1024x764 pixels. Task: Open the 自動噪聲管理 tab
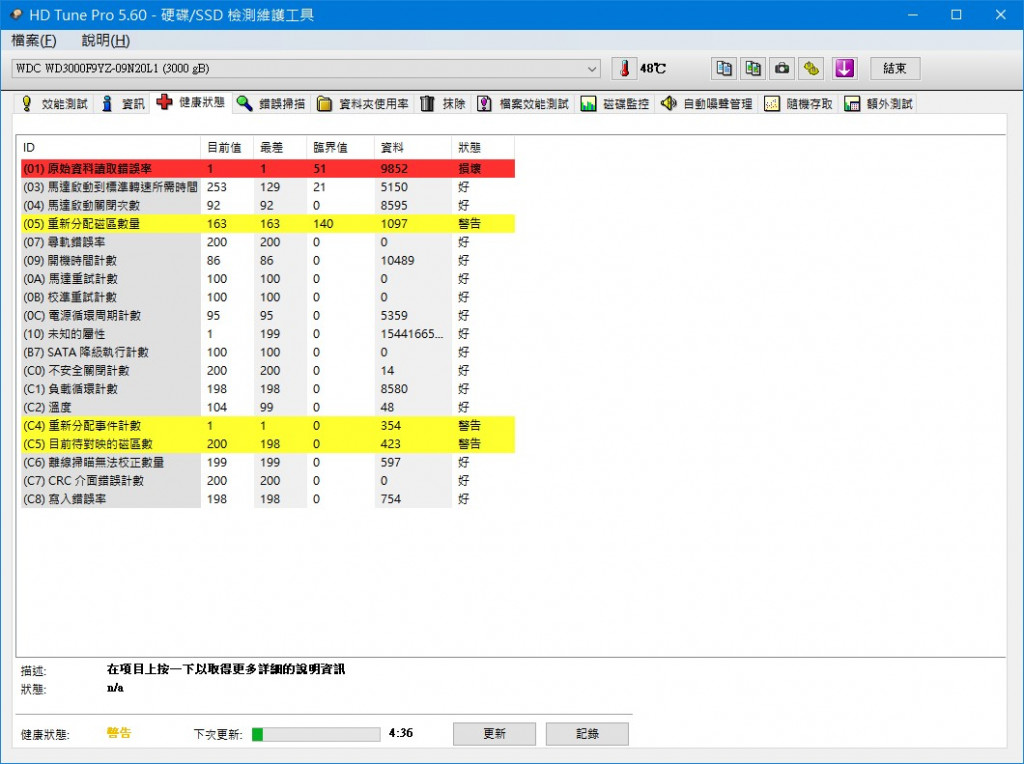coord(707,104)
